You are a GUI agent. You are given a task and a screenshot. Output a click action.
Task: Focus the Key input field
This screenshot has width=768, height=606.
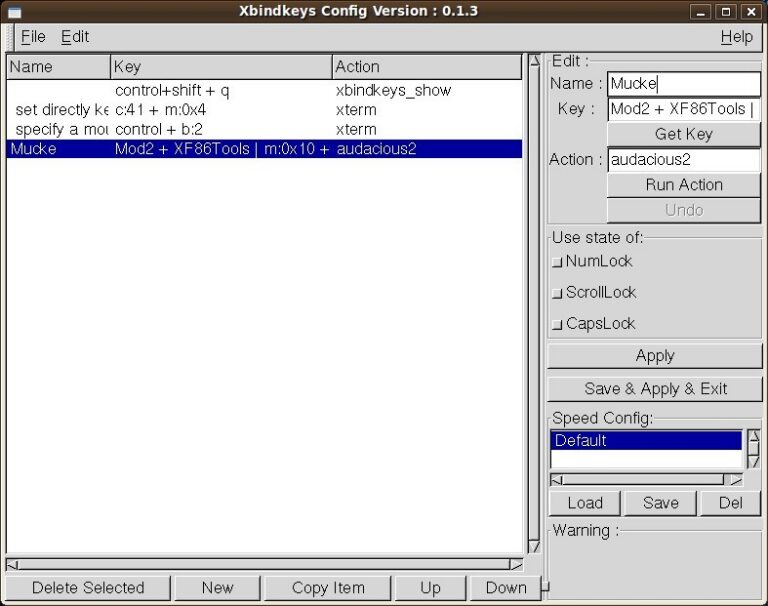coord(684,109)
